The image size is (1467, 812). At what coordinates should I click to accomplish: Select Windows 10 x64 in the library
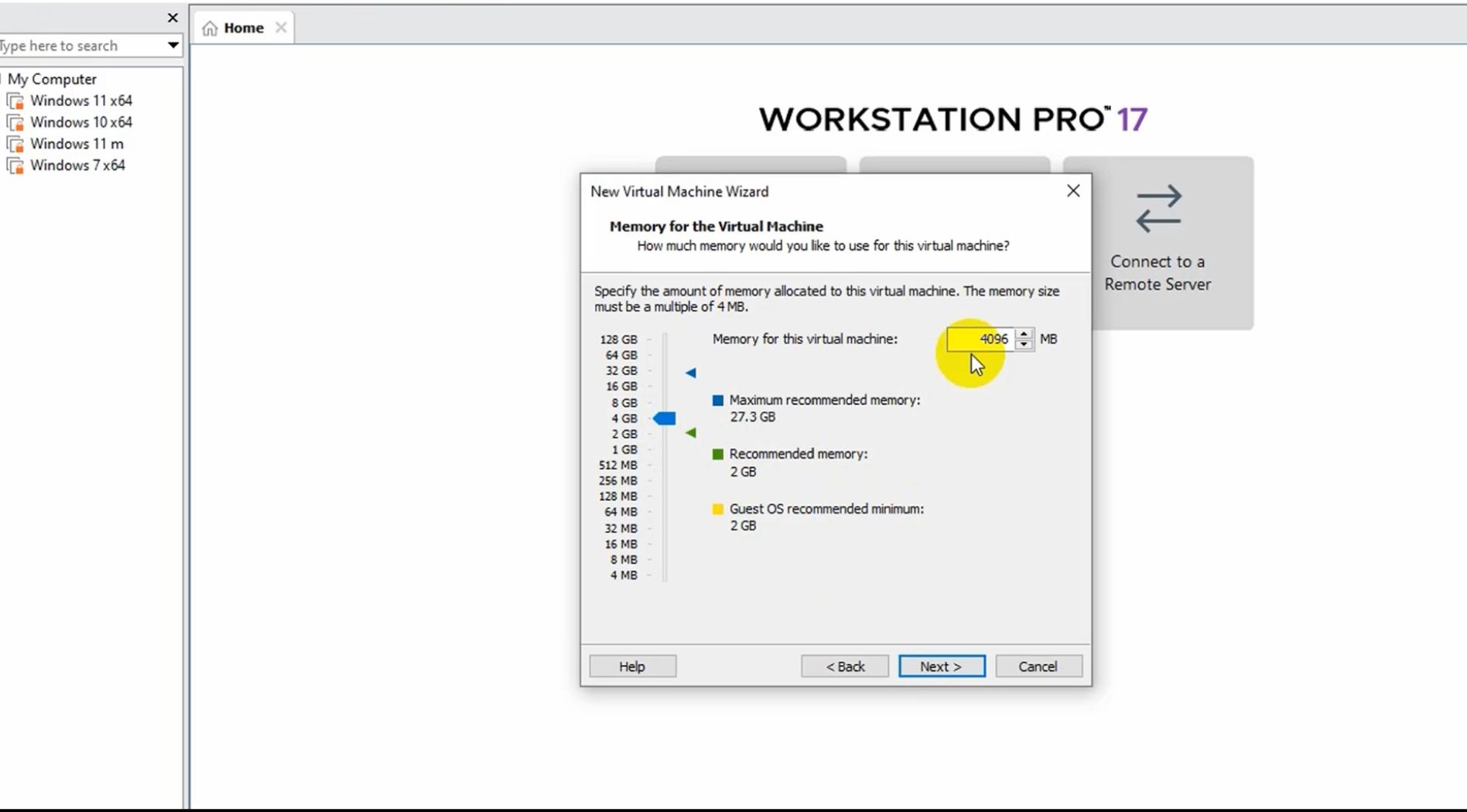pyautogui.click(x=81, y=122)
